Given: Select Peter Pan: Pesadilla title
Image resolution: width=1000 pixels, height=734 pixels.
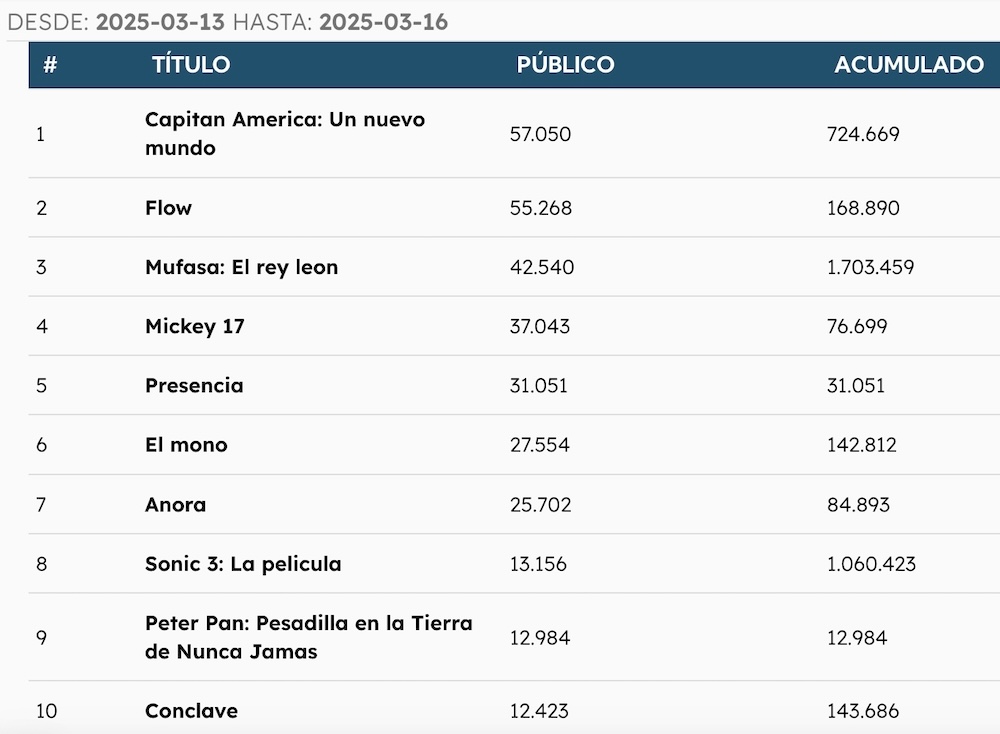Looking at the screenshot, I should 308,637.
